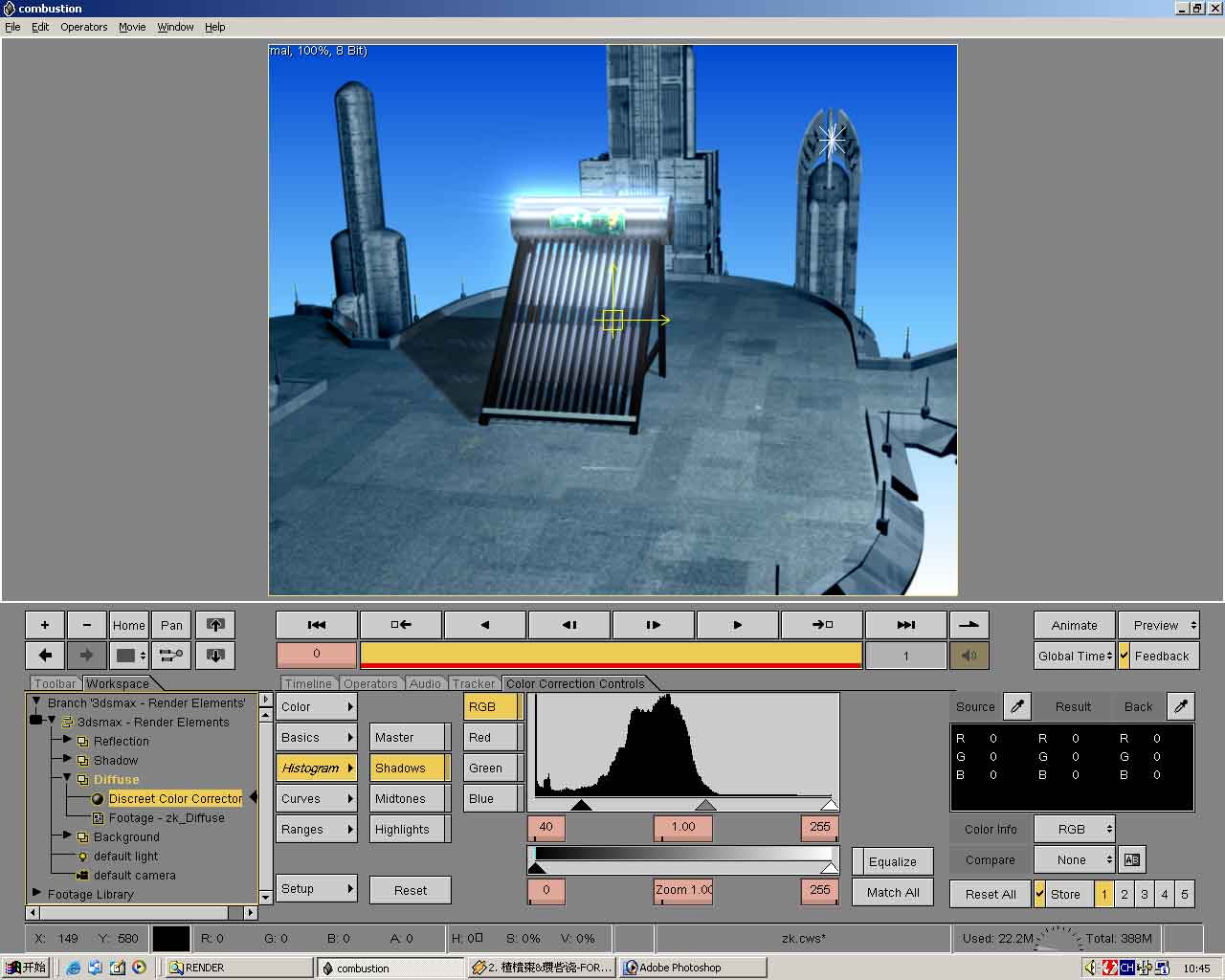Enable the Red channel toggle

tap(492, 737)
